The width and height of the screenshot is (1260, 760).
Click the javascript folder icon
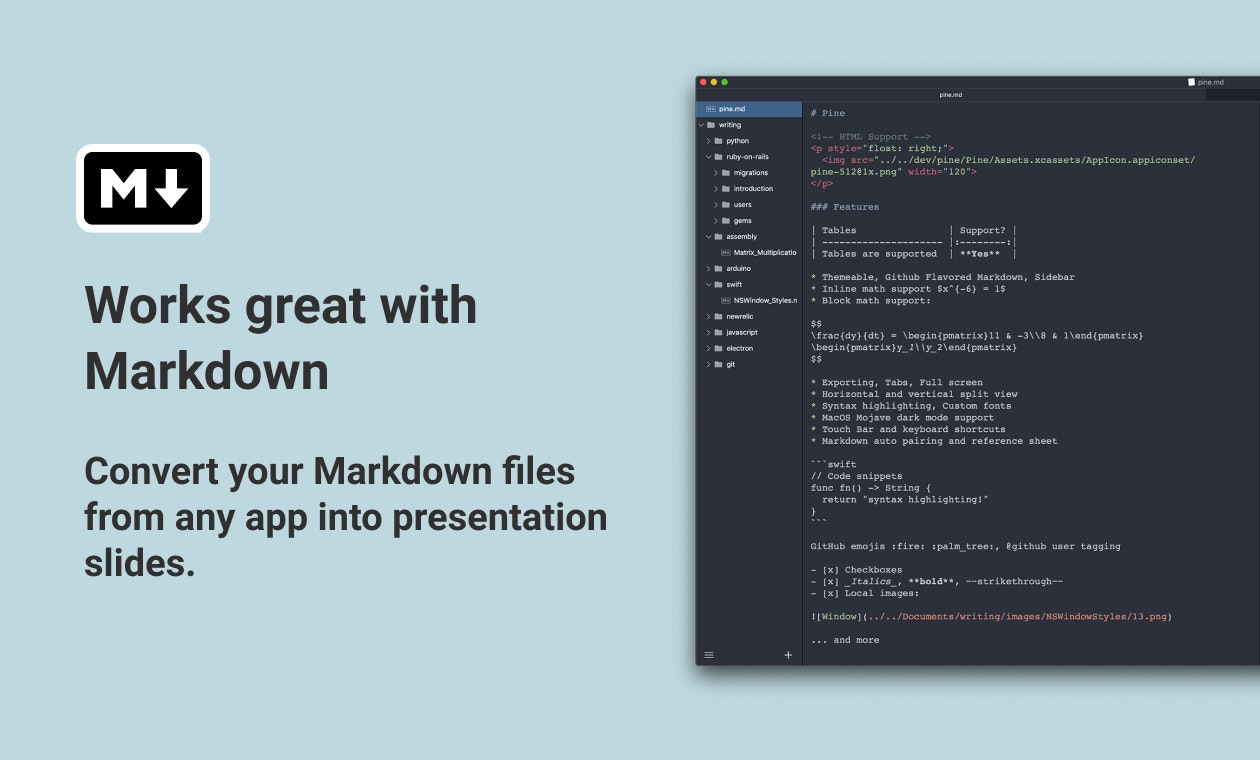point(719,332)
